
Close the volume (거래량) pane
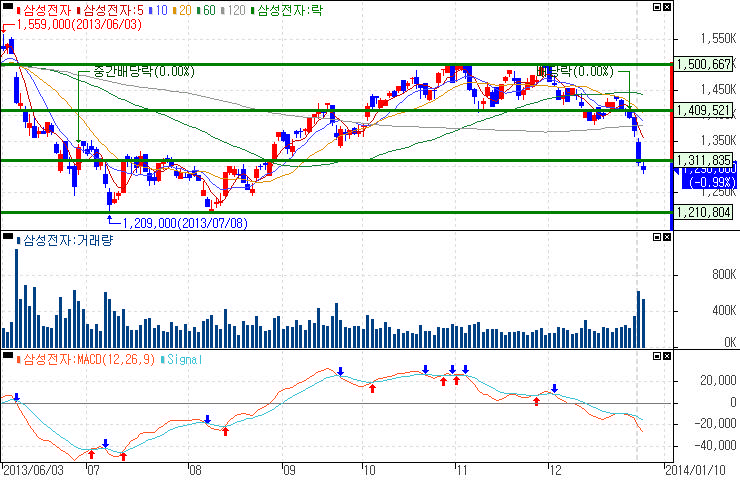pyautogui.click(x=666, y=238)
